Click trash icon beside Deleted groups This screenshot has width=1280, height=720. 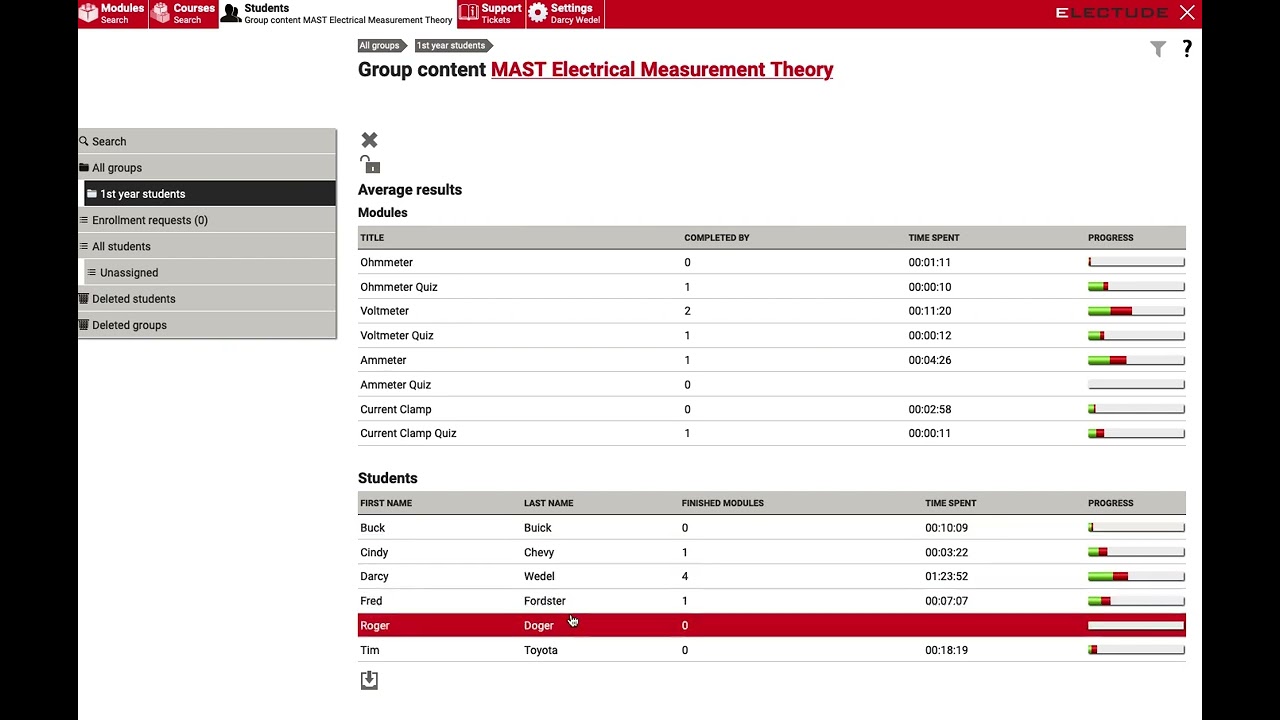(x=84, y=325)
